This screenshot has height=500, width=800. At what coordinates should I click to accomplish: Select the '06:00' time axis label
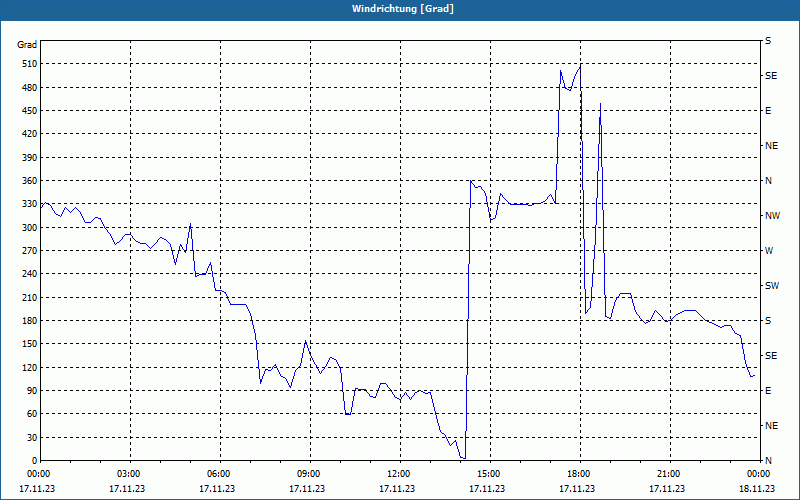[220, 474]
